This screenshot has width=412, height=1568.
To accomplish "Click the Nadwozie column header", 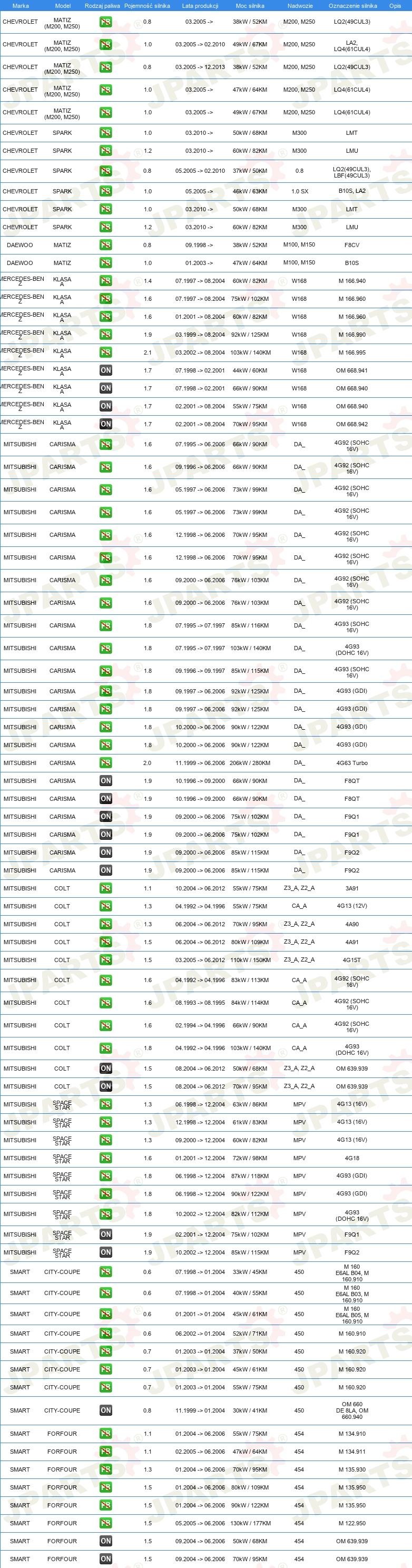I will [300, 5].
